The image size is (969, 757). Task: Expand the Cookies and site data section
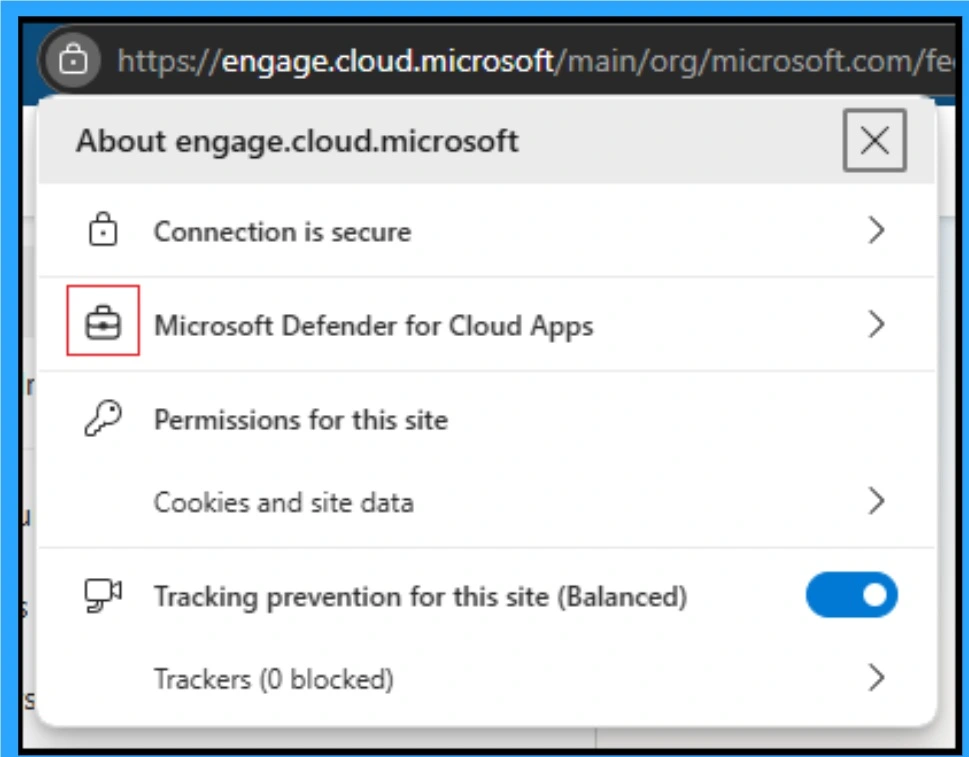[x=877, y=502]
